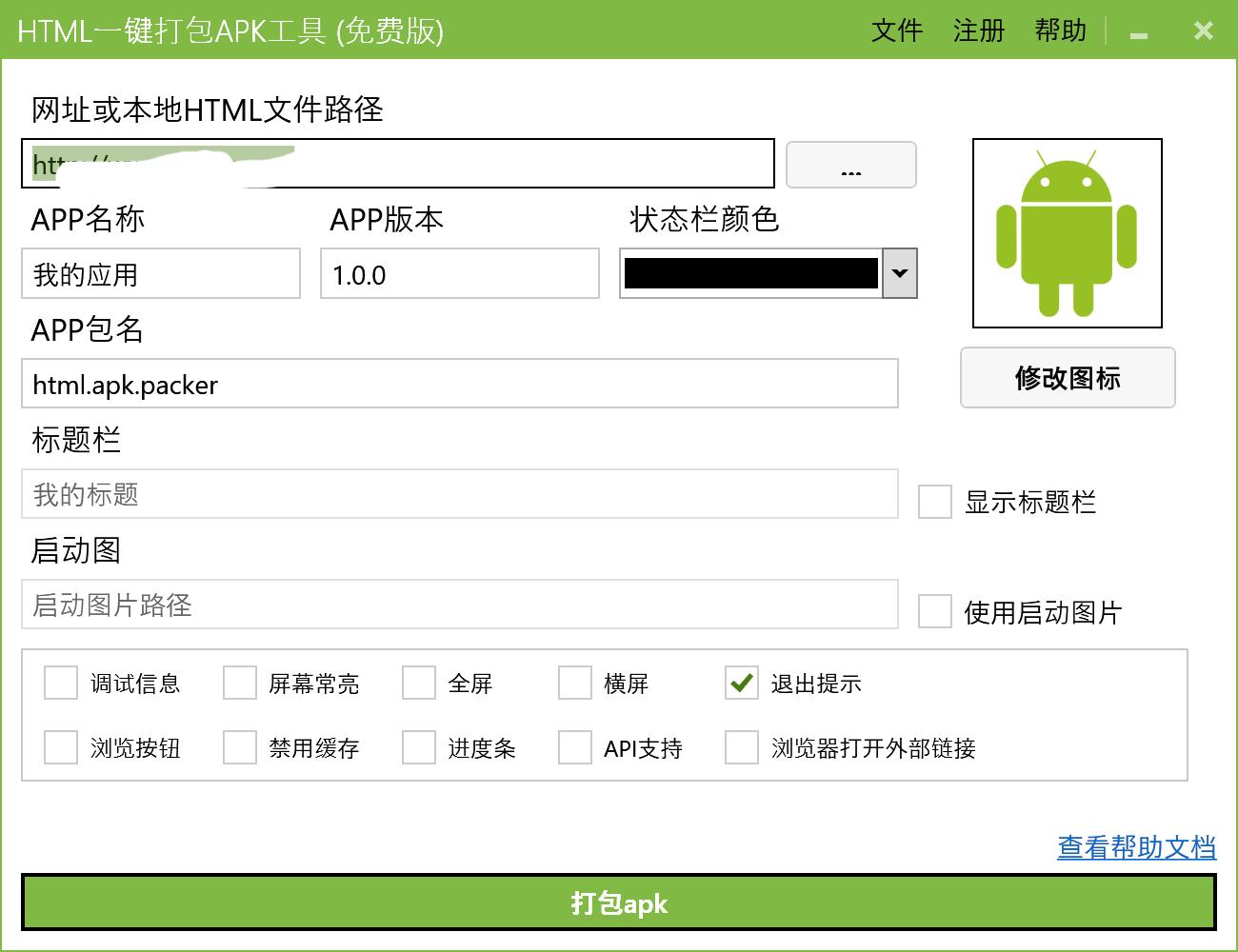Click the 启动图片路径 input field
This screenshot has width=1238, height=952.
pyautogui.click(x=460, y=604)
